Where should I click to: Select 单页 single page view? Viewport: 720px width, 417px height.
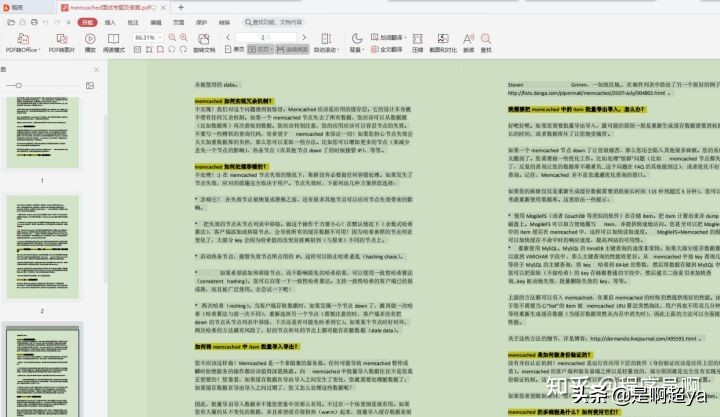[235, 49]
